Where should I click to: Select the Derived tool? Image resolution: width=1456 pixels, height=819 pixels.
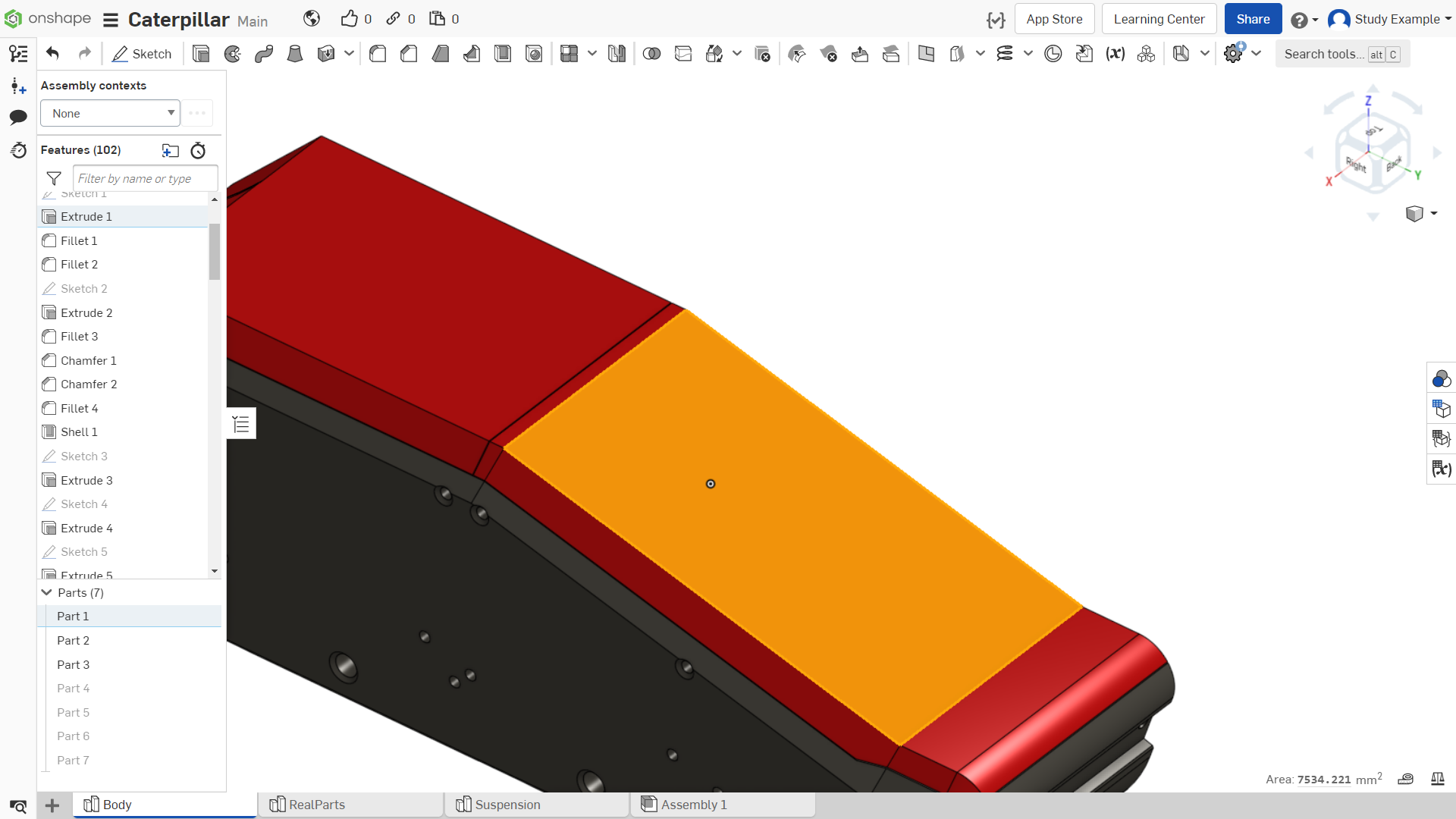[x=1084, y=54]
